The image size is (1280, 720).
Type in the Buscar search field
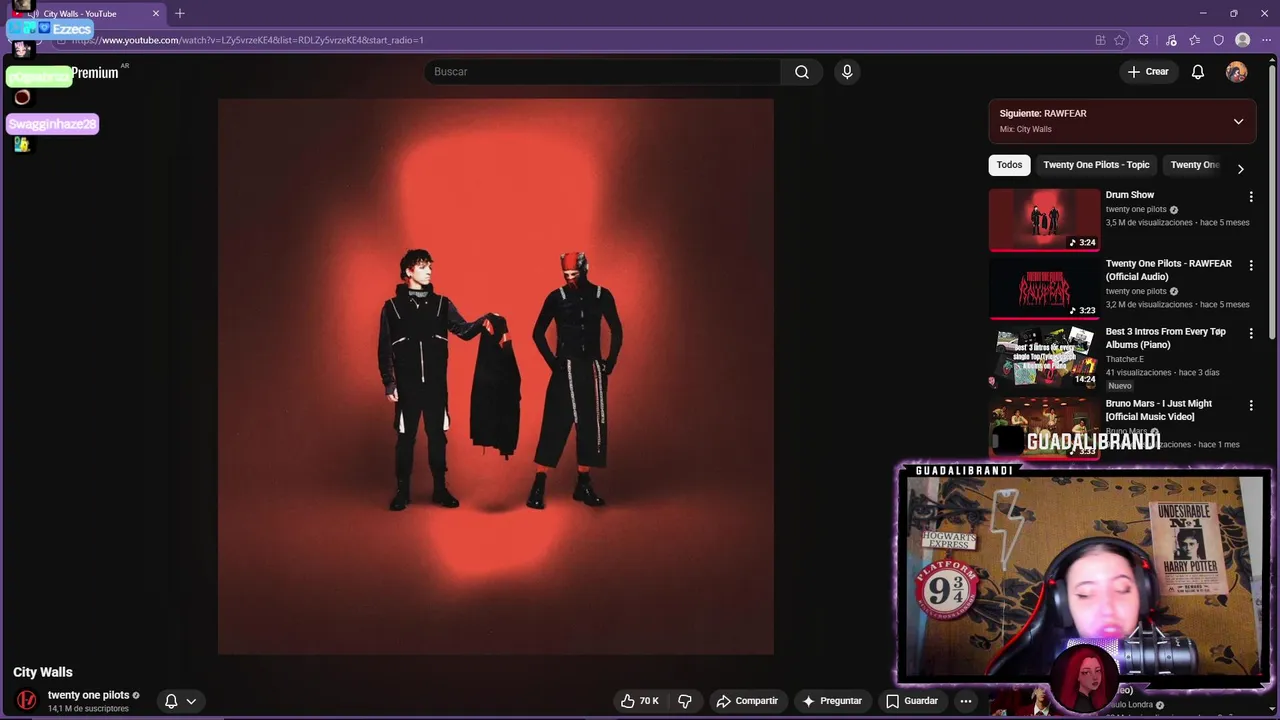(x=602, y=72)
